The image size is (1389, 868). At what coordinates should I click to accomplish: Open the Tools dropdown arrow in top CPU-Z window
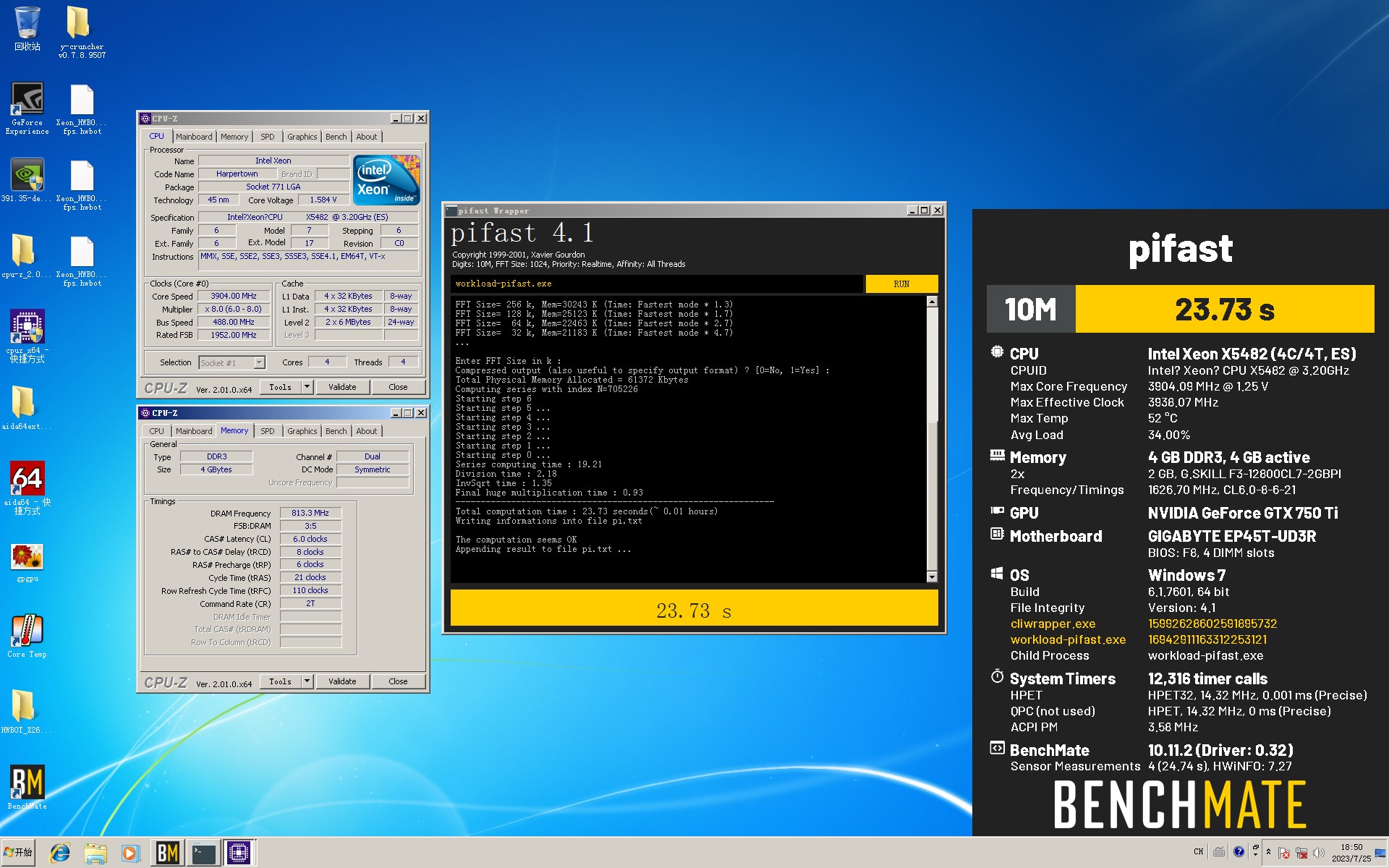[307, 387]
